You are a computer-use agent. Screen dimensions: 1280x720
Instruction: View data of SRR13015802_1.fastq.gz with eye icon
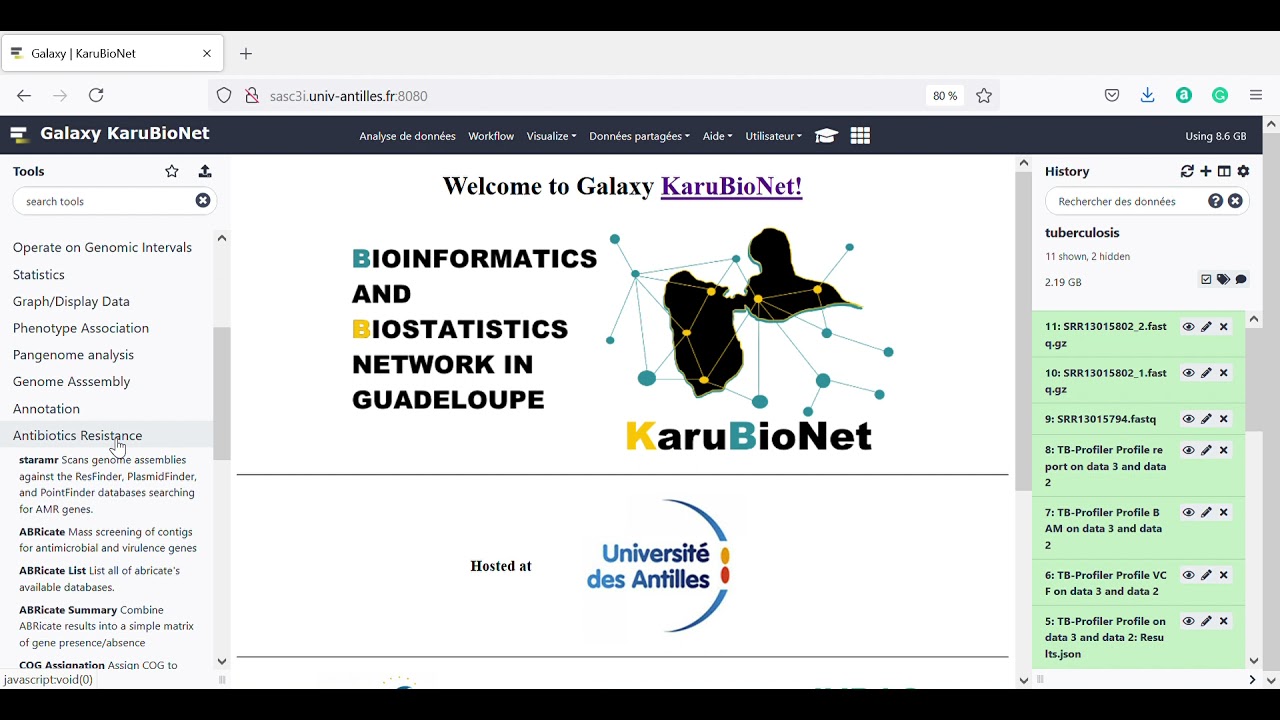[1188, 373]
